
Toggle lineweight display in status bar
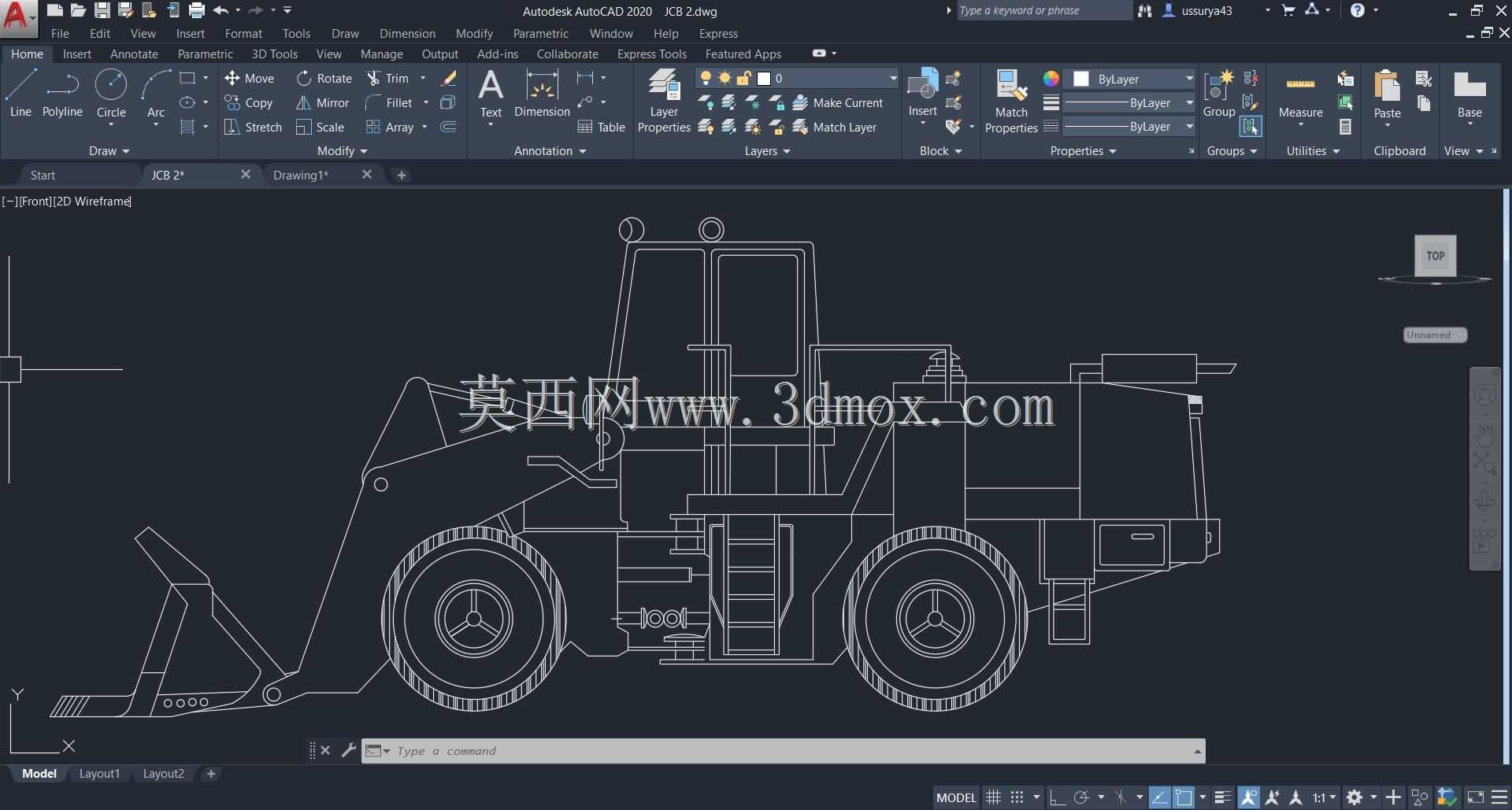click(1223, 797)
